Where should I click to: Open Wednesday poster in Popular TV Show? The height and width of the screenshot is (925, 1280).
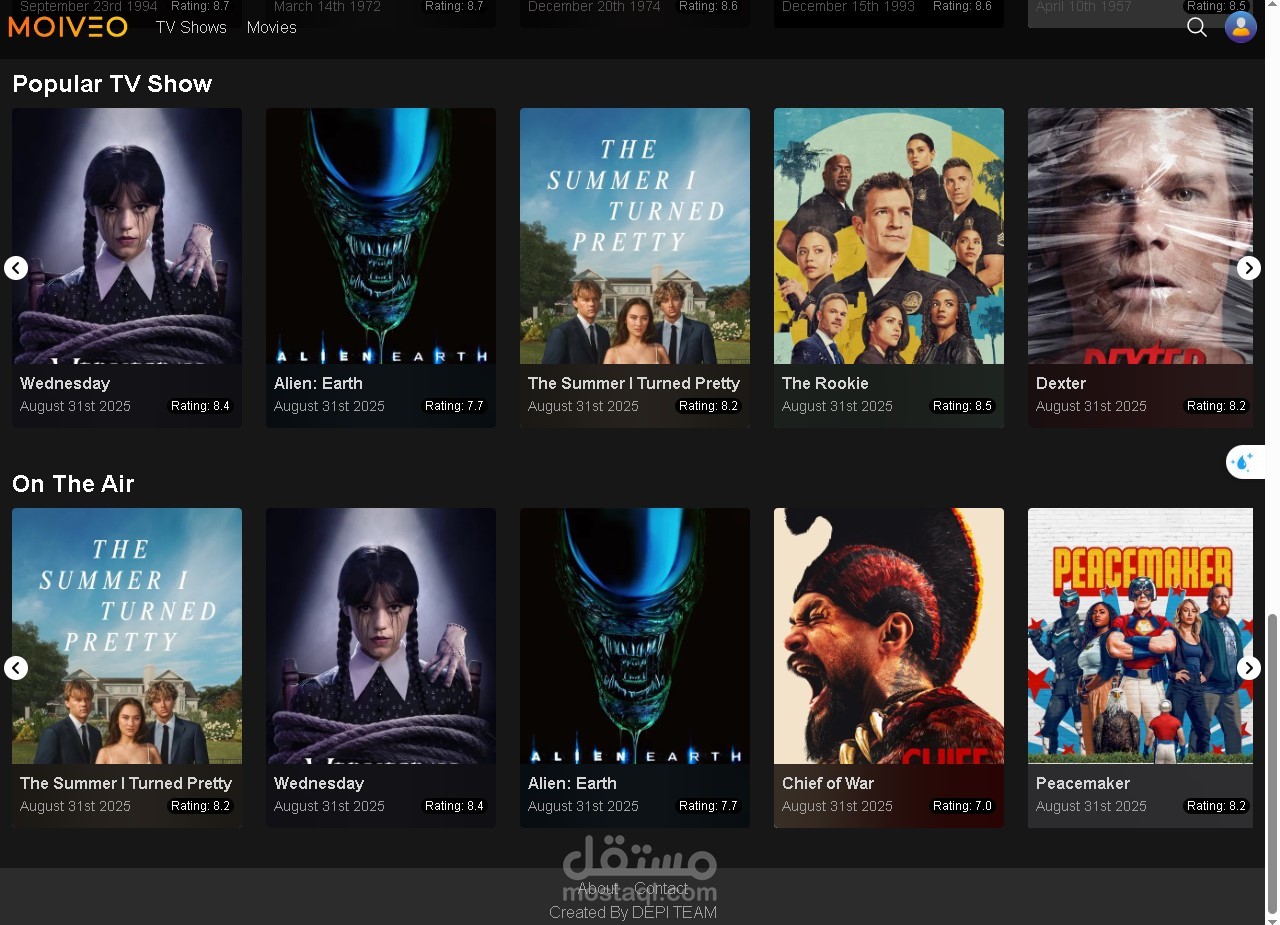tap(127, 236)
